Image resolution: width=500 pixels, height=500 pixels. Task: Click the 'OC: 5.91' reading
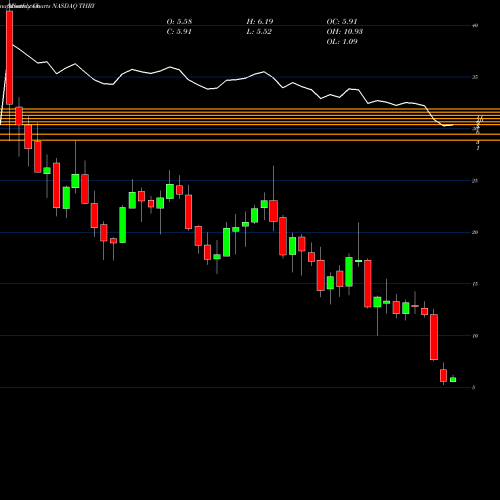[342, 22]
